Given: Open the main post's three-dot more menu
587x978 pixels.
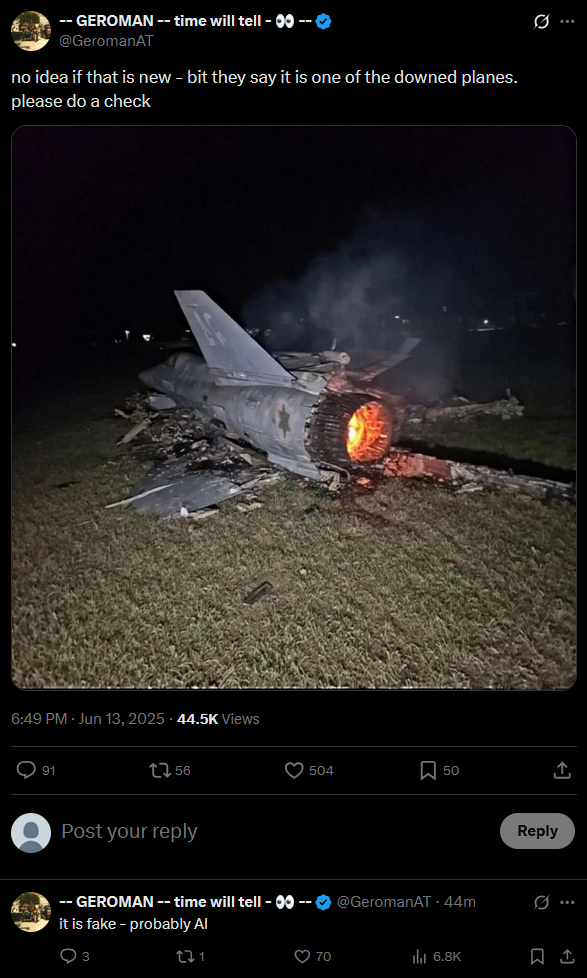Looking at the screenshot, I should coord(566,22).
